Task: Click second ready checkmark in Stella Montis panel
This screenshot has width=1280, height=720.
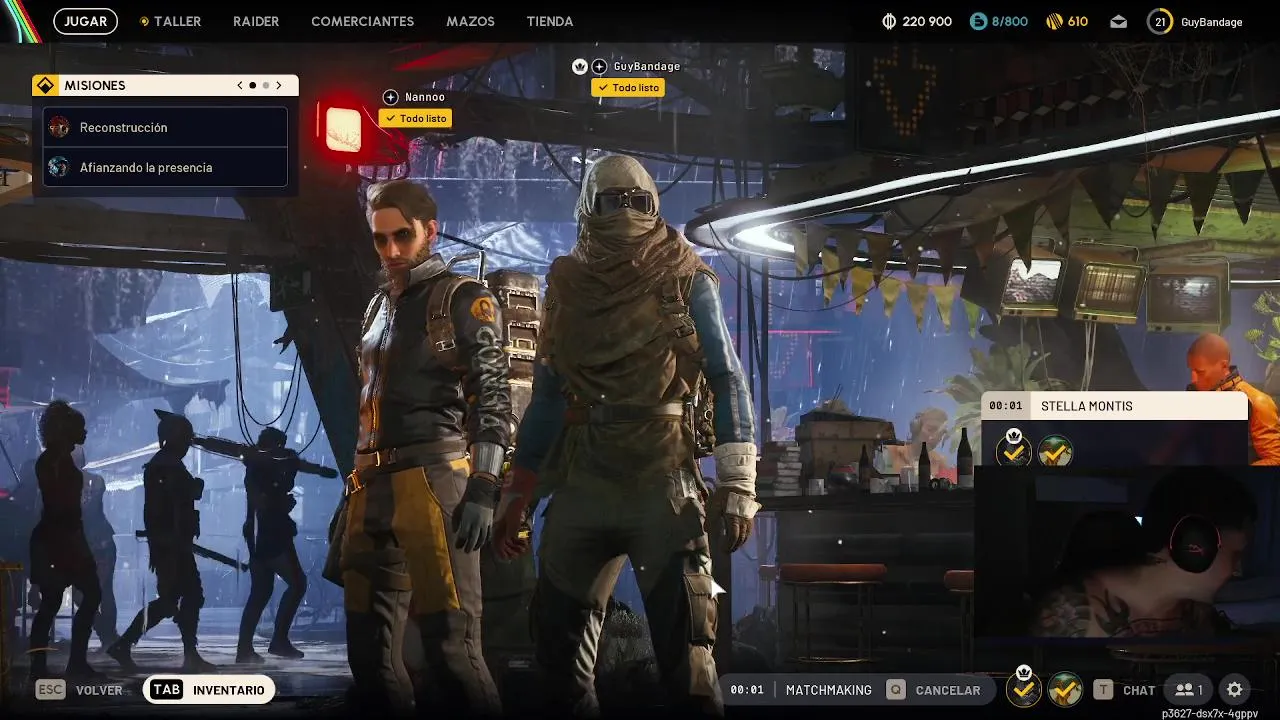Action: click(x=1055, y=452)
